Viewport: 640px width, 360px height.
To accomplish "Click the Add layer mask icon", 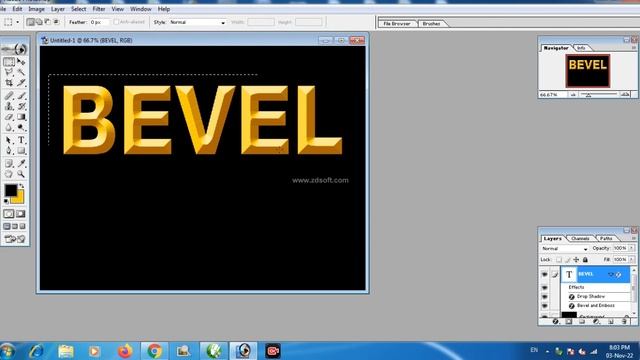I will click(x=569, y=322).
